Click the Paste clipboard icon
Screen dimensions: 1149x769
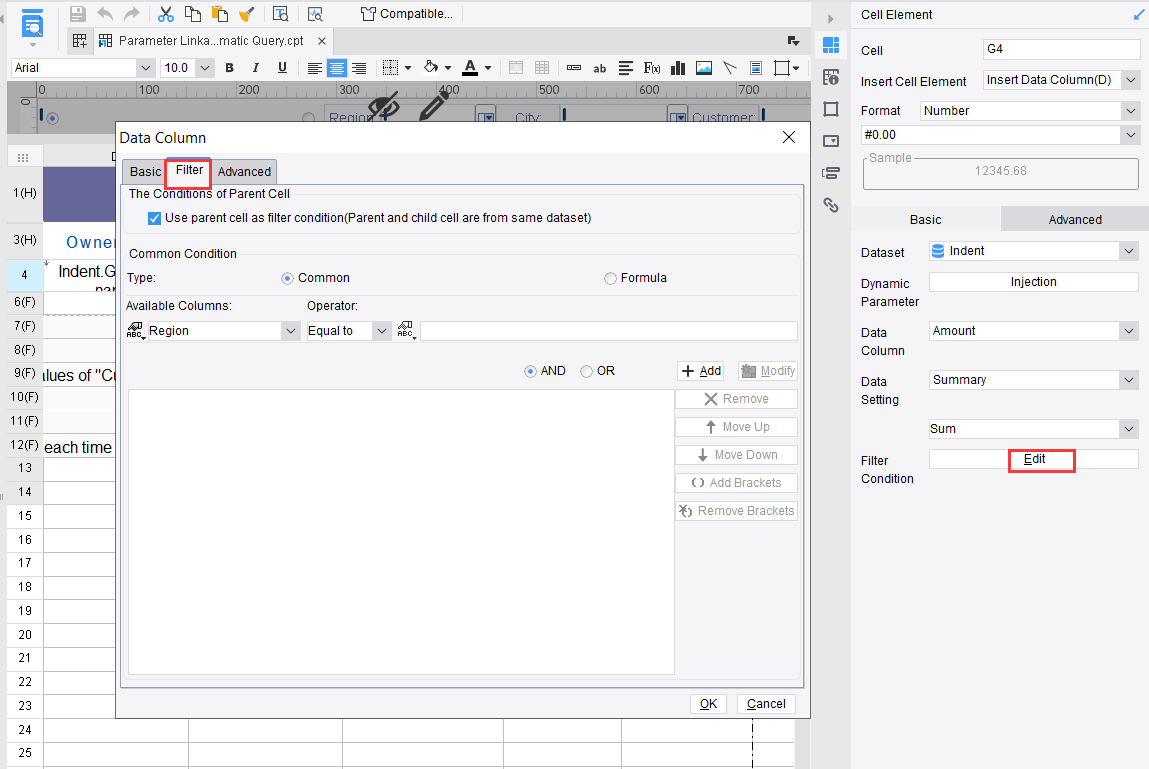click(219, 13)
